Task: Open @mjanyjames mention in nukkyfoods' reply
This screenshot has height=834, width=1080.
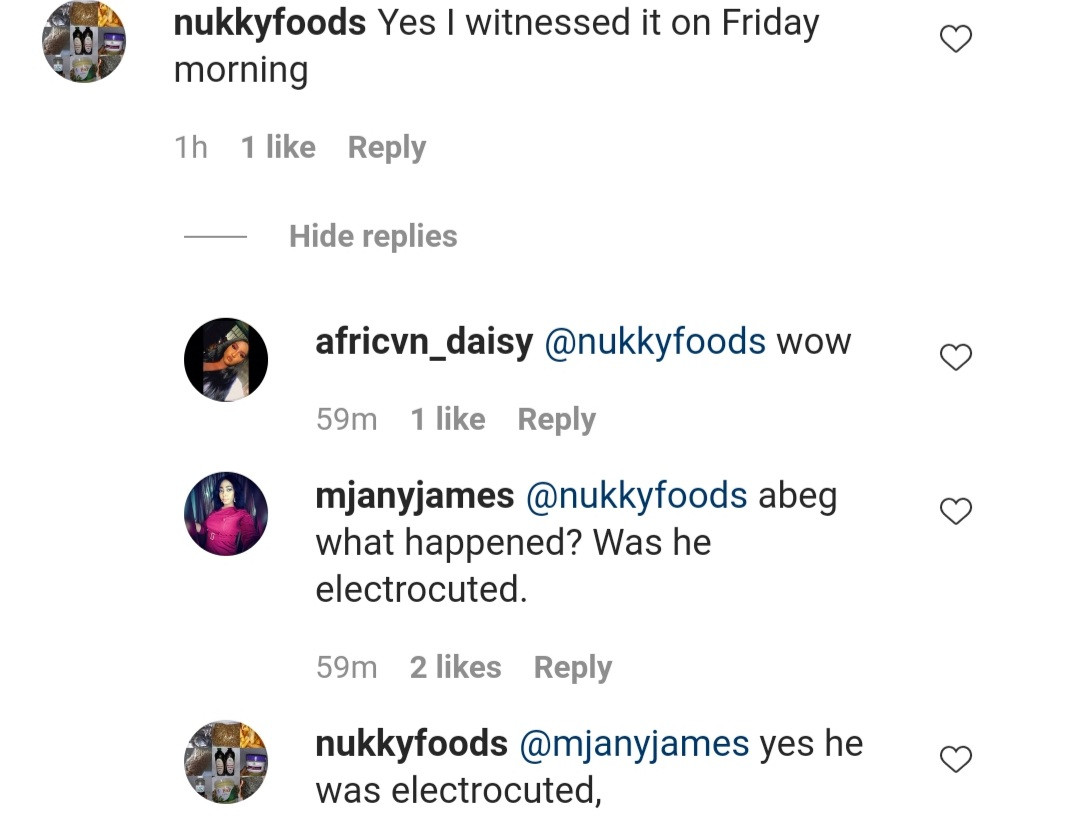Action: [x=634, y=744]
